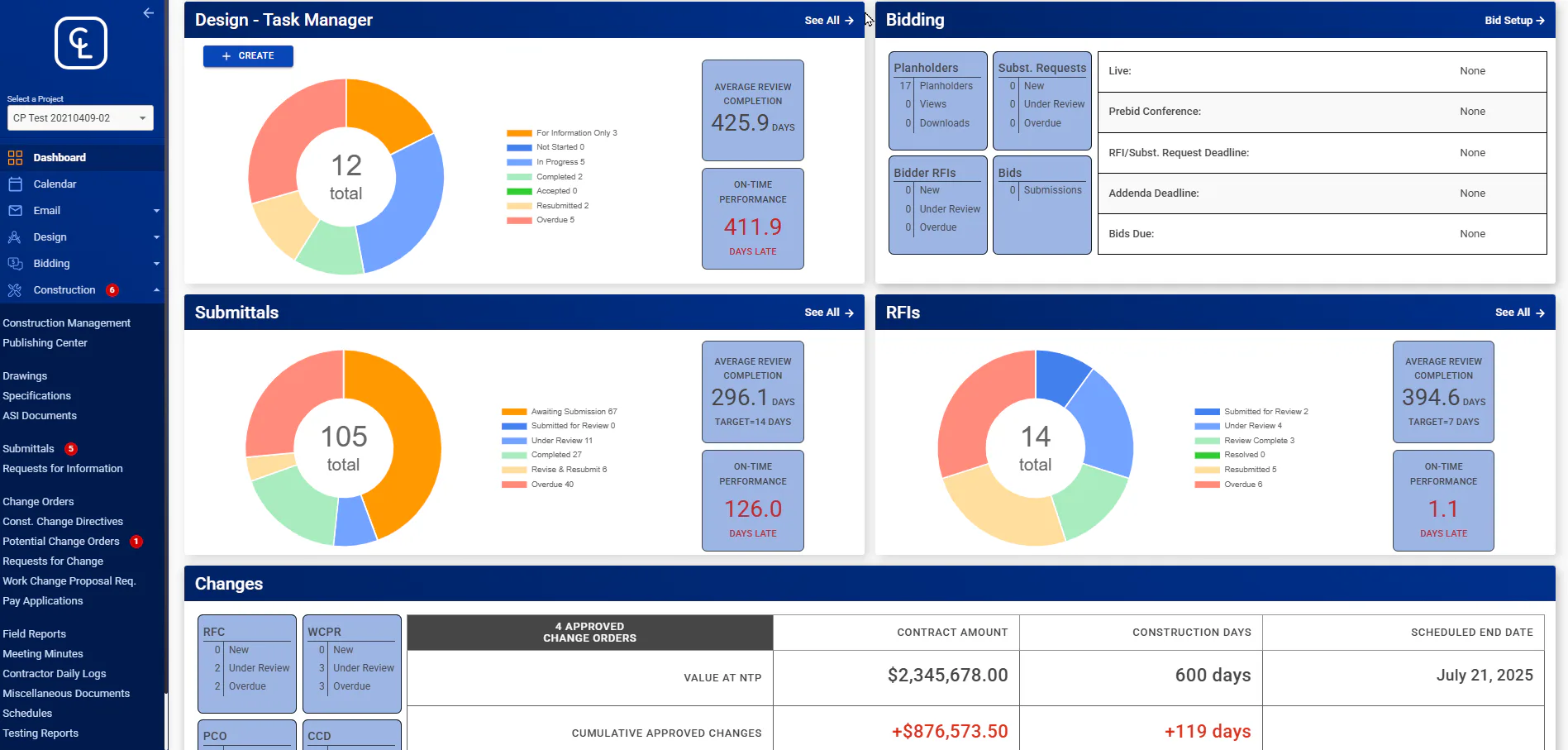This screenshot has width=1568, height=750.
Task: Collapse the sidebar with the back arrow
Action: click(148, 12)
